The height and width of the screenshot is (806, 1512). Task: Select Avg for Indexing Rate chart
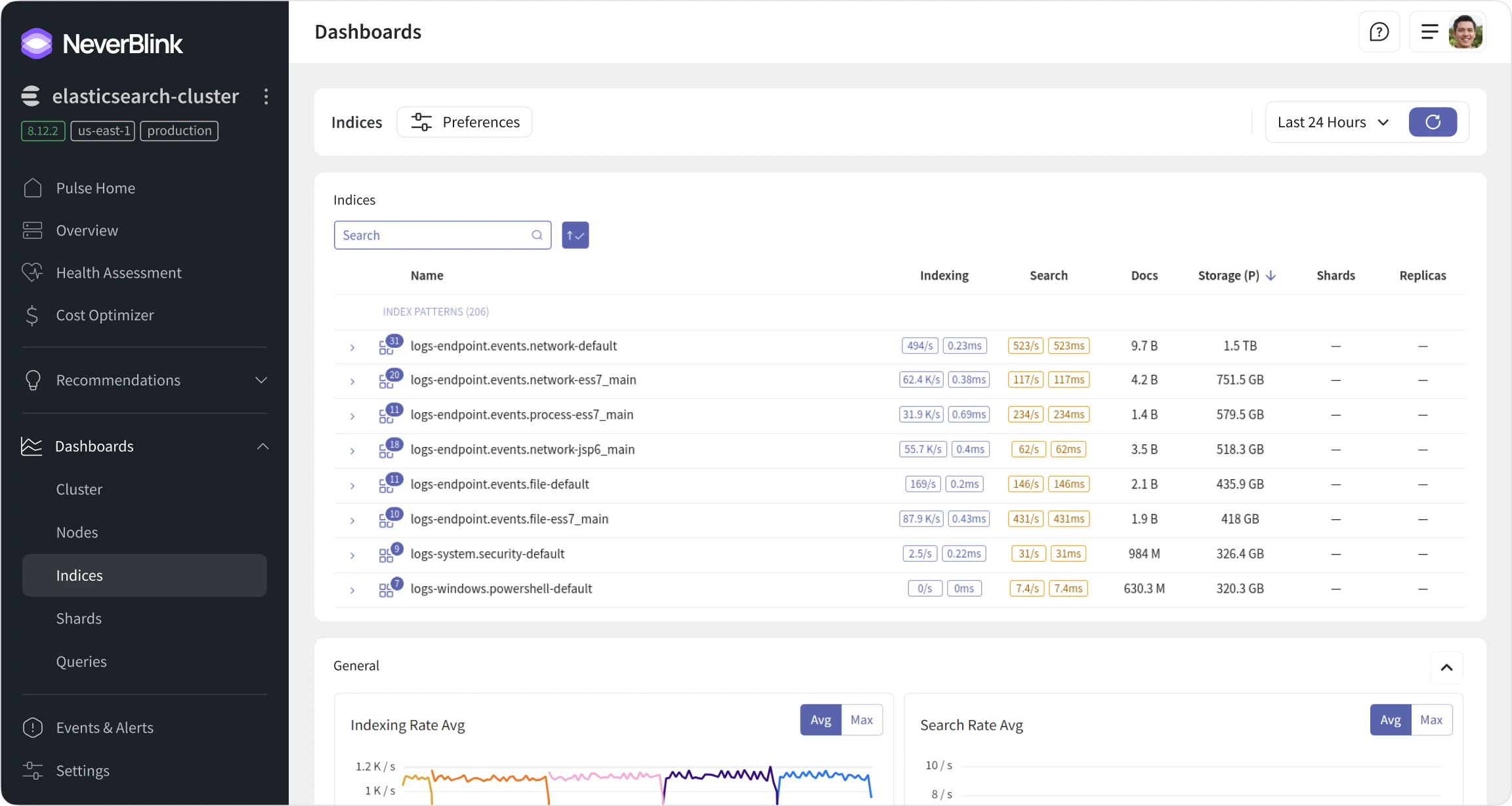820,720
